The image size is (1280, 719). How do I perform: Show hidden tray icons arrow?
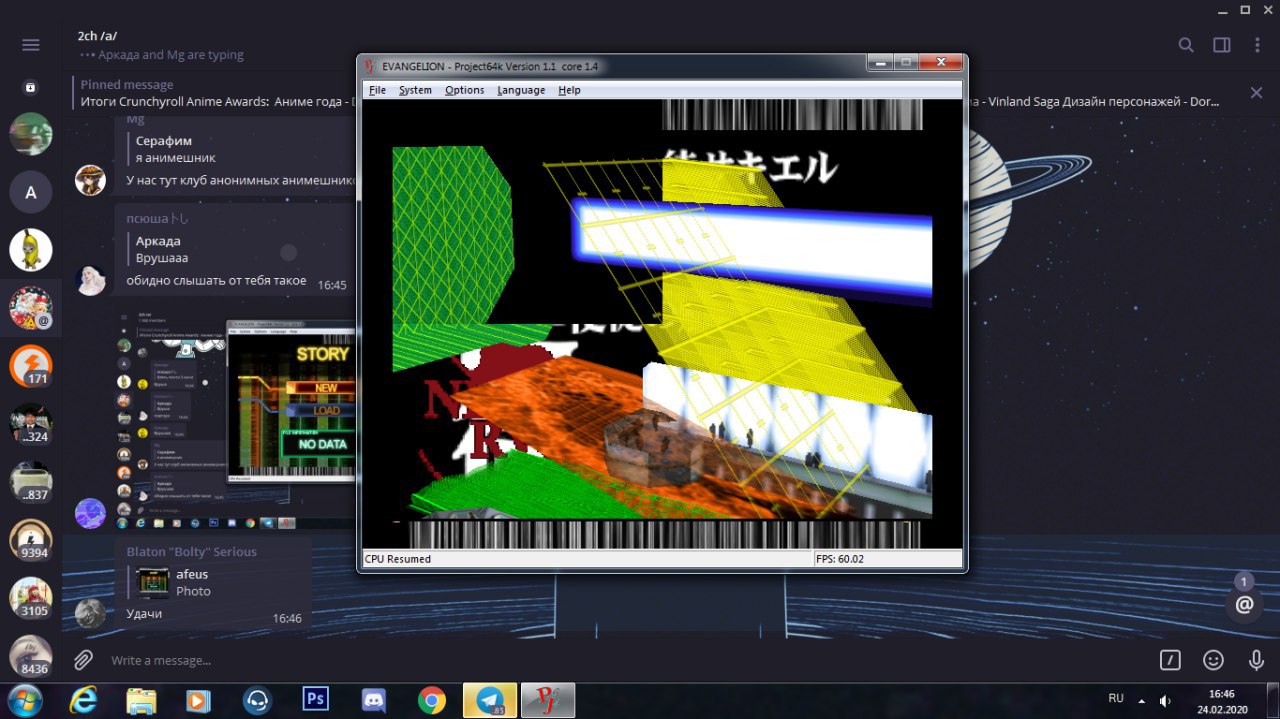1141,701
